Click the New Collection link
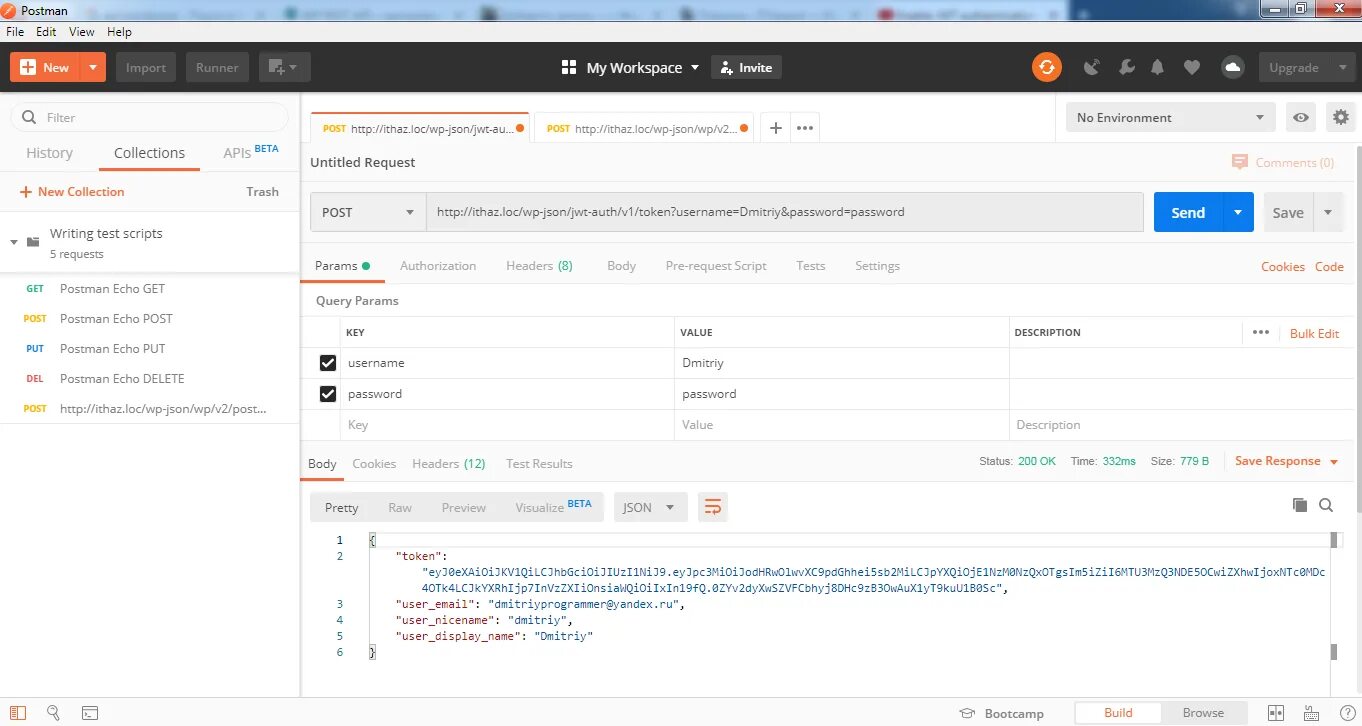This screenshot has height=726, width=1362. tap(72, 192)
